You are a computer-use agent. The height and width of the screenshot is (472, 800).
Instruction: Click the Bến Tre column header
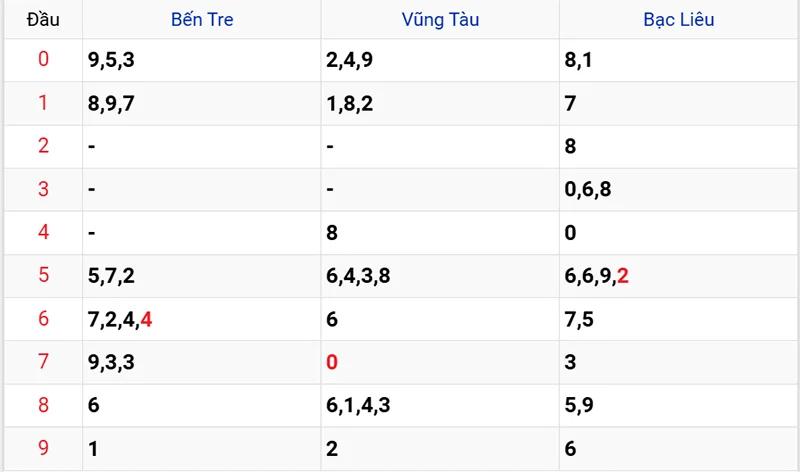[x=201, y=19]
